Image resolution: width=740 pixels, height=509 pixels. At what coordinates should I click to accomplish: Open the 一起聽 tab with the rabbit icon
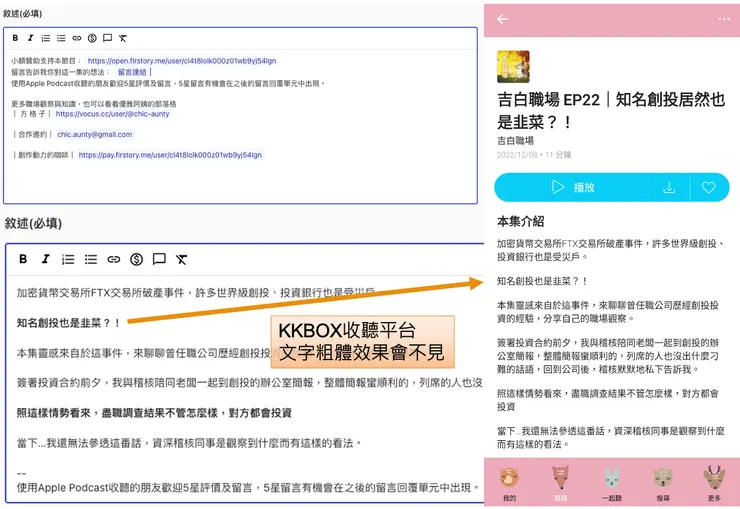pos(612,483)
